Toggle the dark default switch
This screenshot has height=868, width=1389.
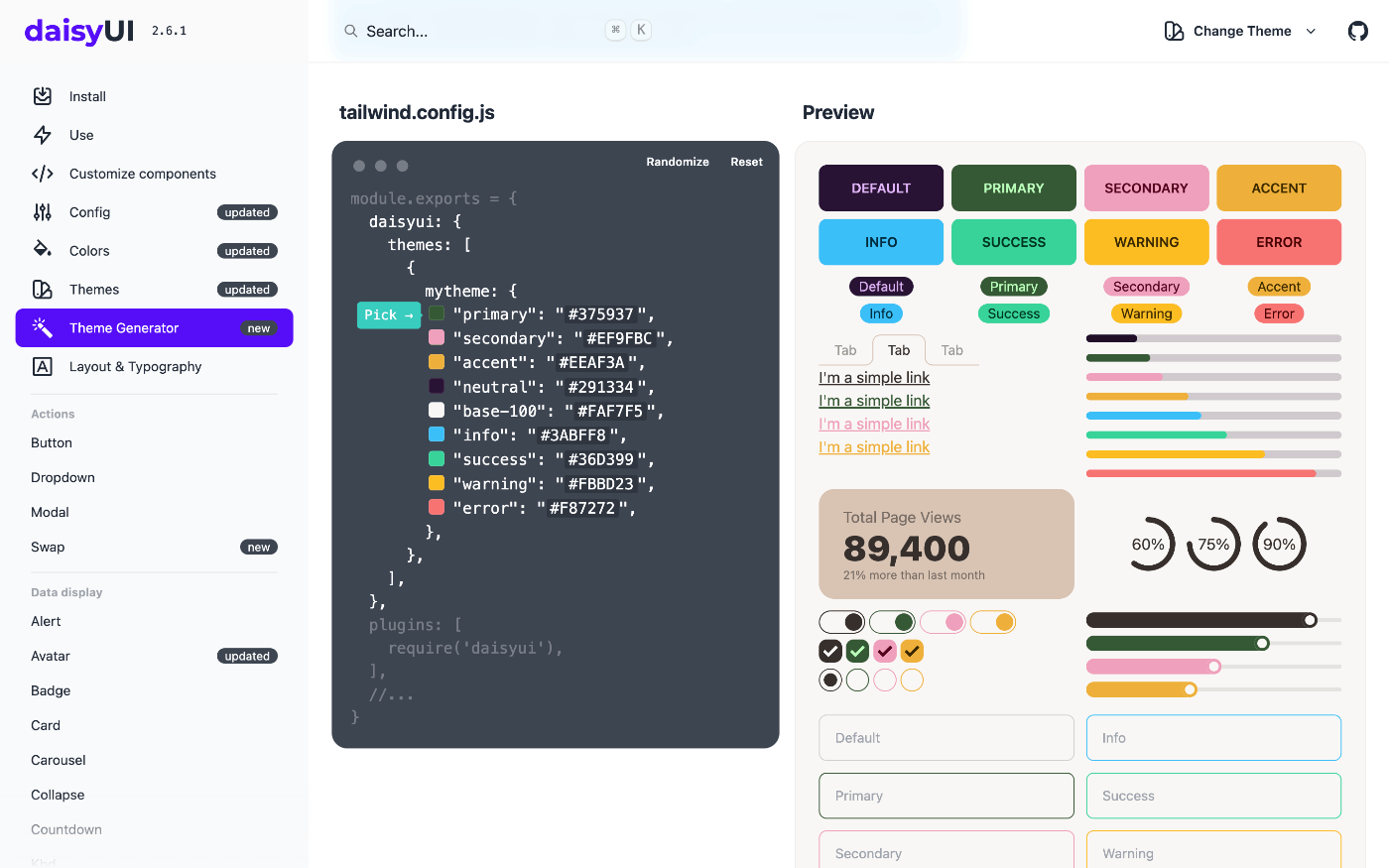842,622
